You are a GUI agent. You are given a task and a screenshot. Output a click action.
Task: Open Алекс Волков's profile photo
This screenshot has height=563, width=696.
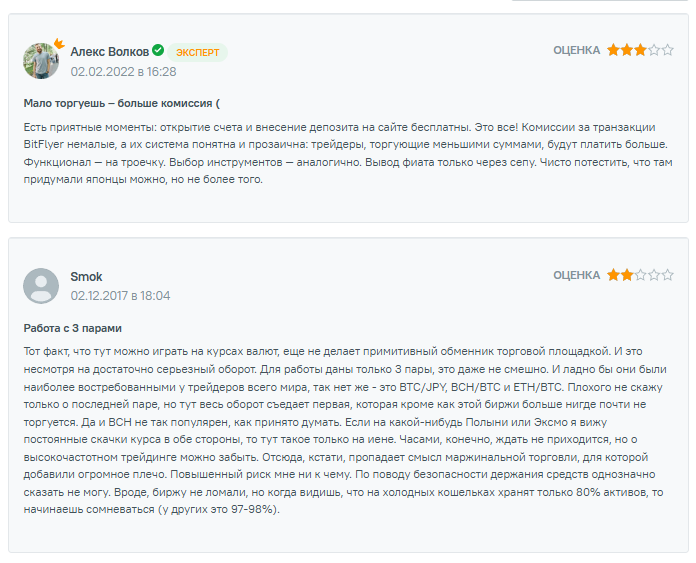pos(41,61)
